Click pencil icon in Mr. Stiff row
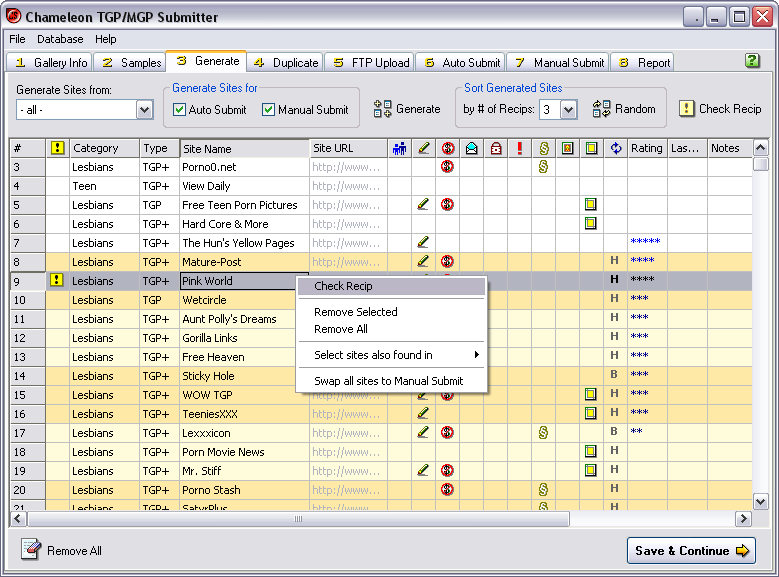779x577 pixels. (x=423, y=470)
